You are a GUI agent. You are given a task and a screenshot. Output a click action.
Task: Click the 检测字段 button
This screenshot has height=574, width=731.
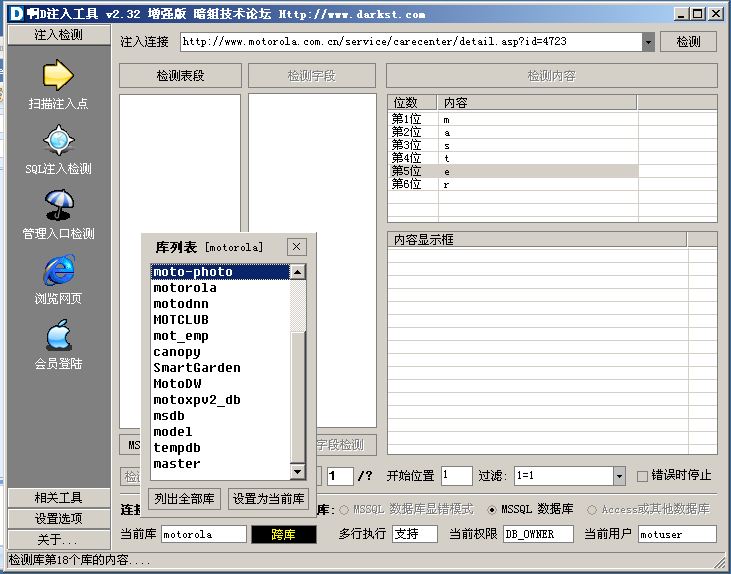tap(311, 76)
